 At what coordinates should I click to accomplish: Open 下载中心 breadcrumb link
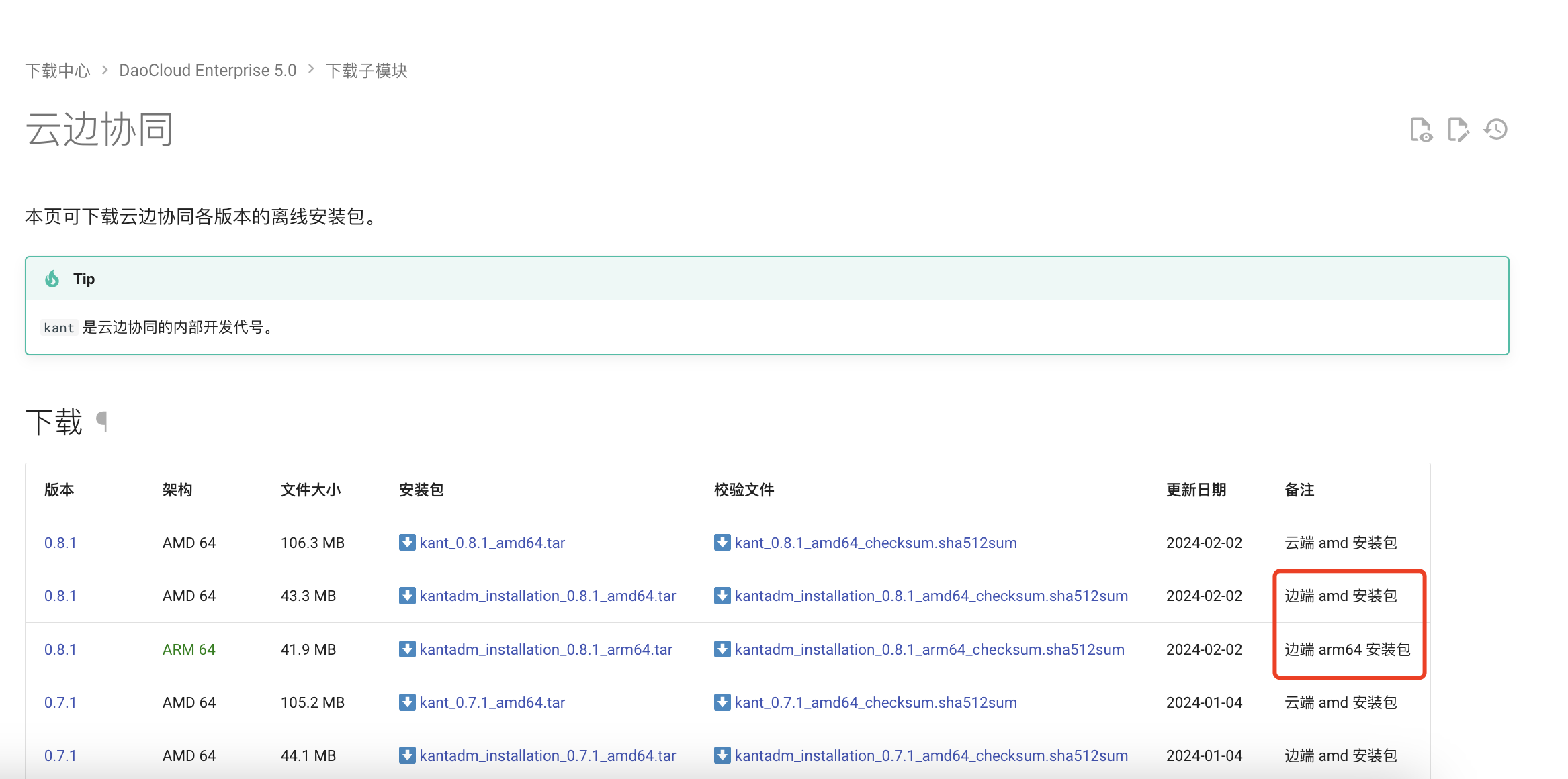tap(57, 71)
